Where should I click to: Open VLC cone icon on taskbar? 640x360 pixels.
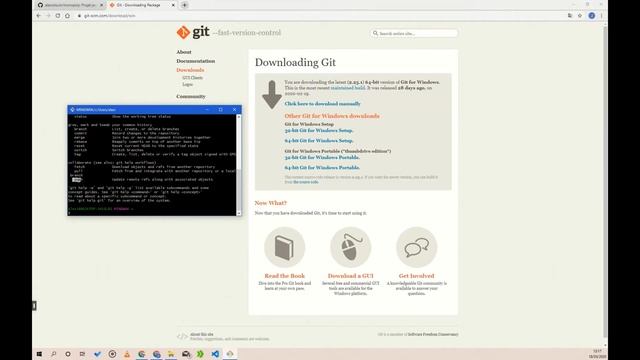click(127, 354)
